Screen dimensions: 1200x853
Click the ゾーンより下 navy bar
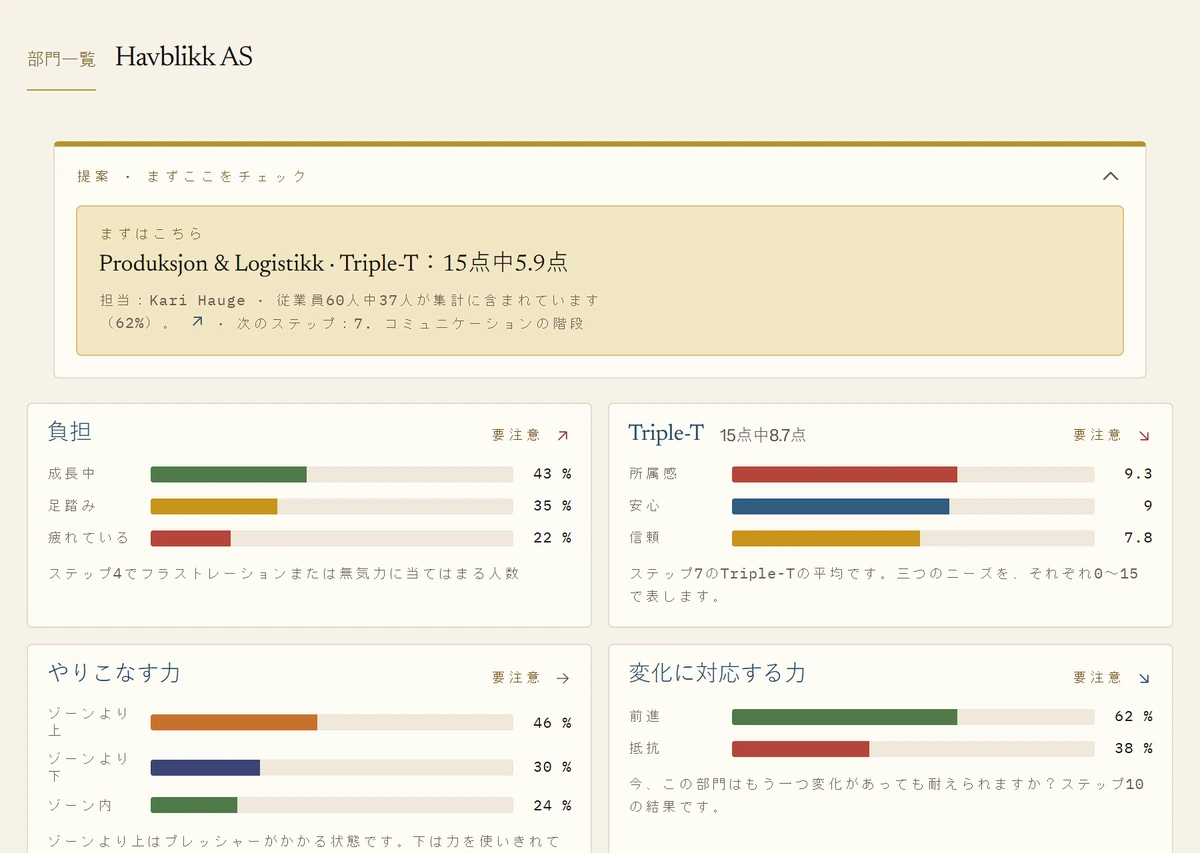(206, 767)
